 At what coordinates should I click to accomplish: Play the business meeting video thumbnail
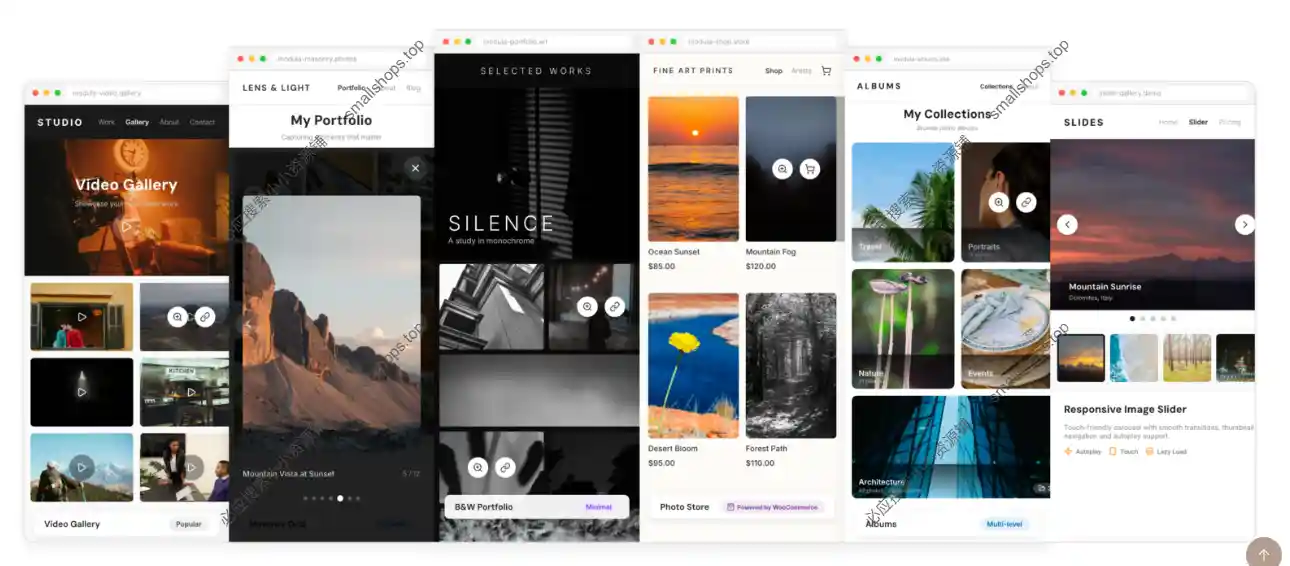click(191, 466)
